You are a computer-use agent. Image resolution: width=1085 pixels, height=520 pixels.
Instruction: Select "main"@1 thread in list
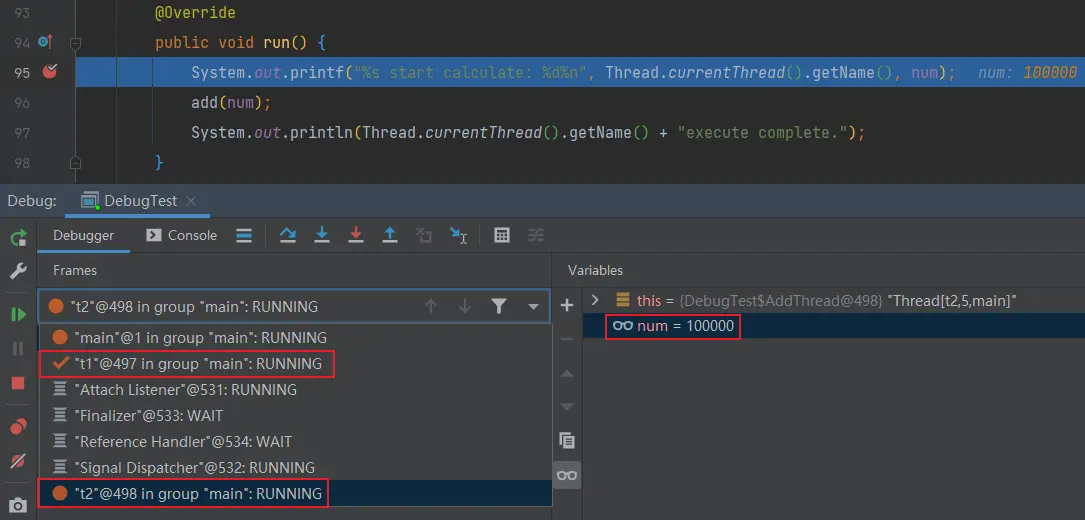[295, 338]
